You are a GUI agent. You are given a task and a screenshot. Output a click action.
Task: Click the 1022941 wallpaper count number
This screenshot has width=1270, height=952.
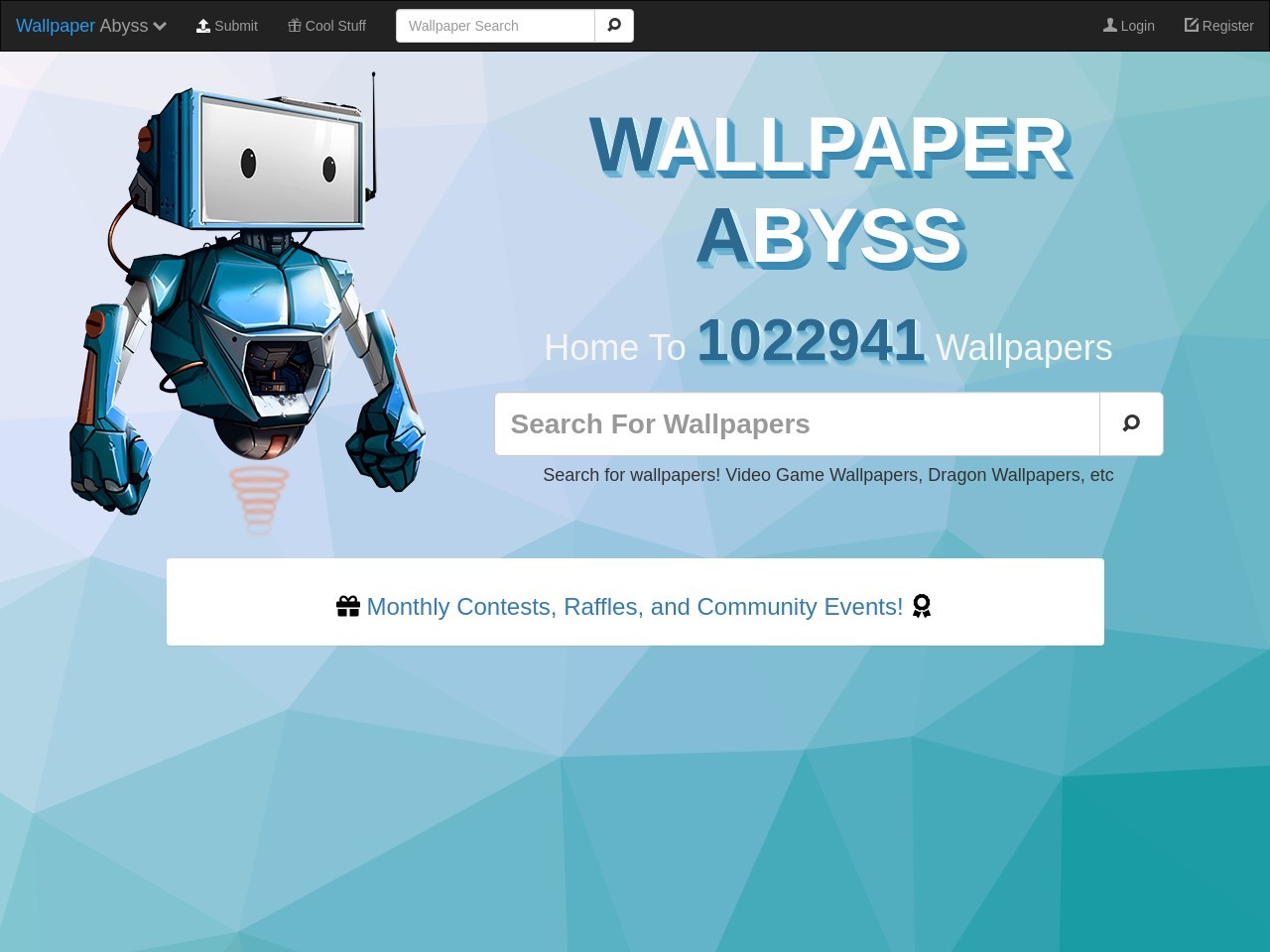point(811,342)
